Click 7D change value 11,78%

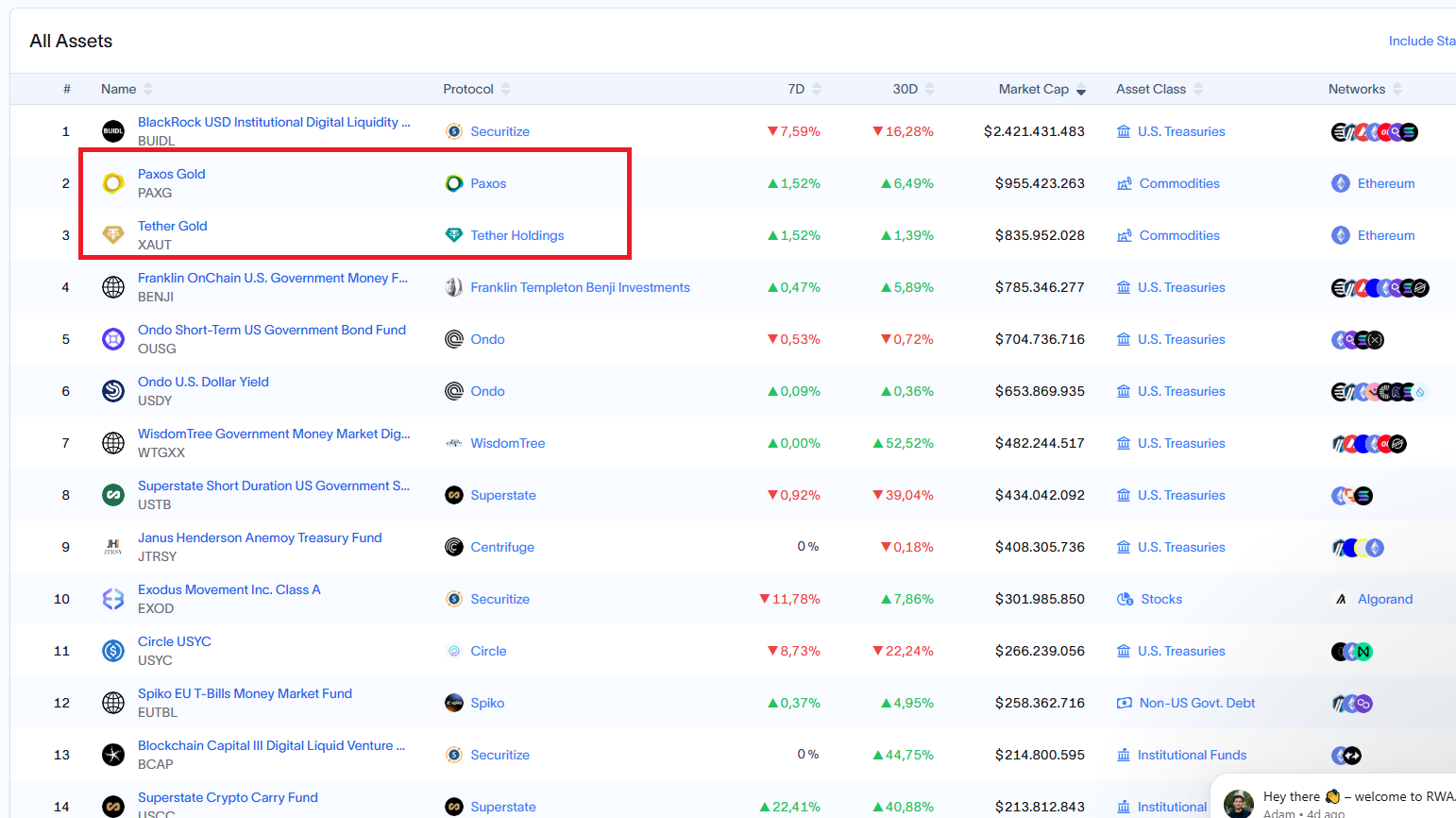pos(789,599)
